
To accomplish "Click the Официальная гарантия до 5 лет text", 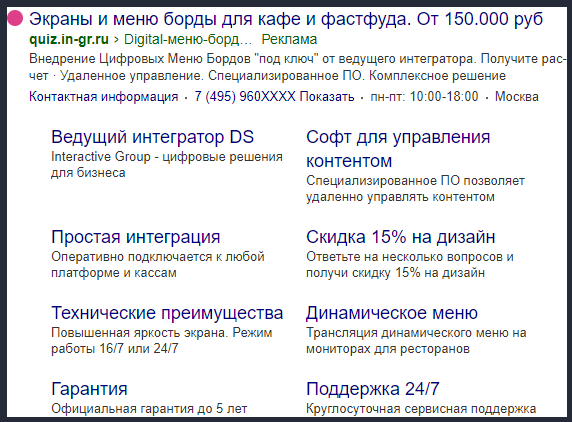I will coord(149,409).
